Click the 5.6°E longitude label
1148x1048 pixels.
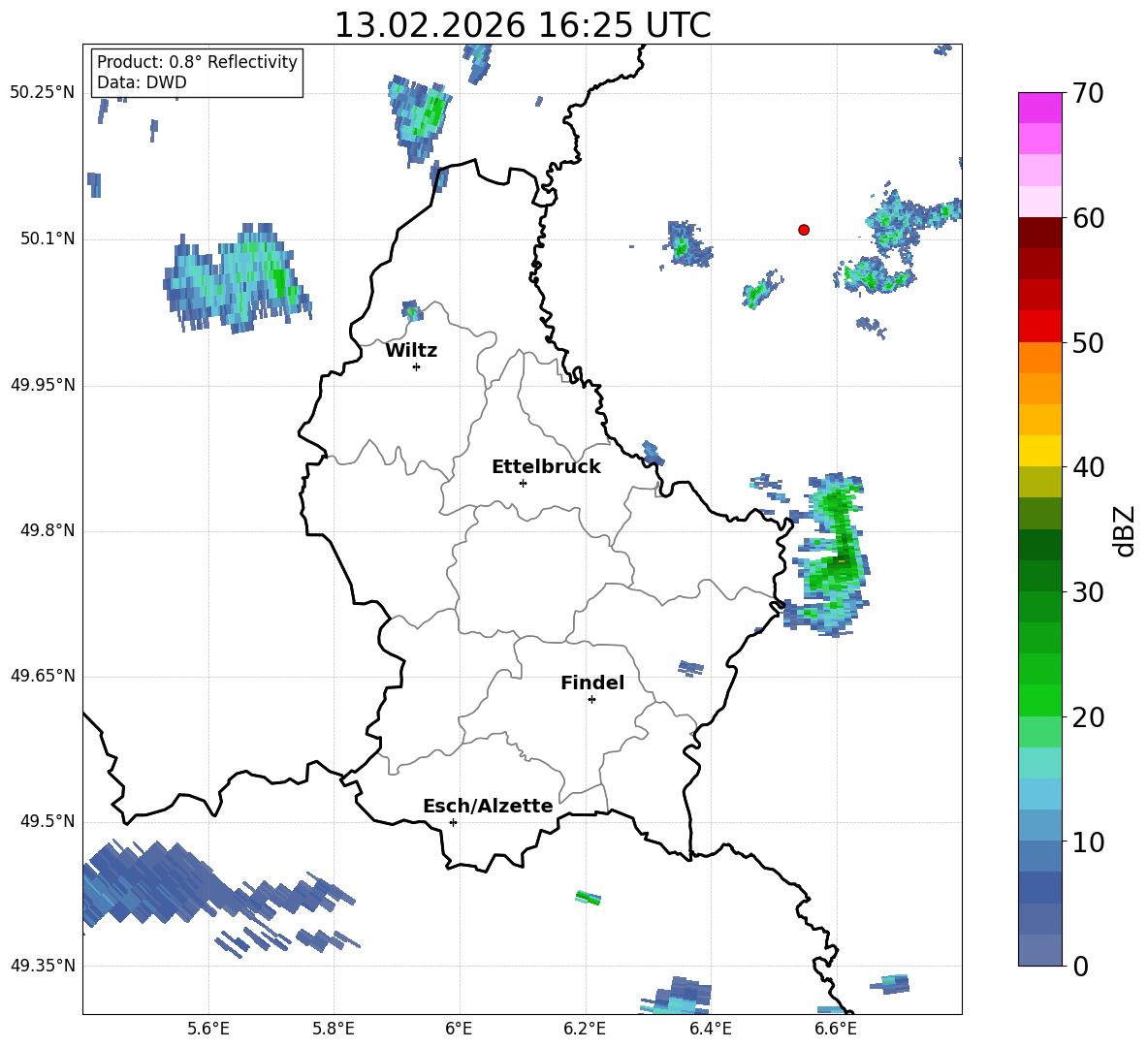coord(208,1029)
